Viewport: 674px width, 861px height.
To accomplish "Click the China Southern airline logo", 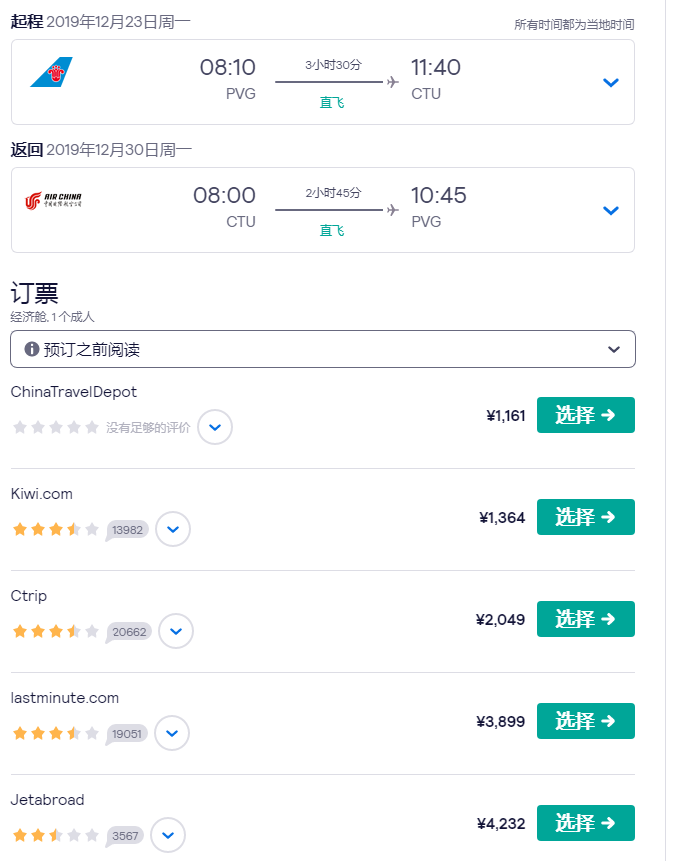I will click(x=51, y=73).
